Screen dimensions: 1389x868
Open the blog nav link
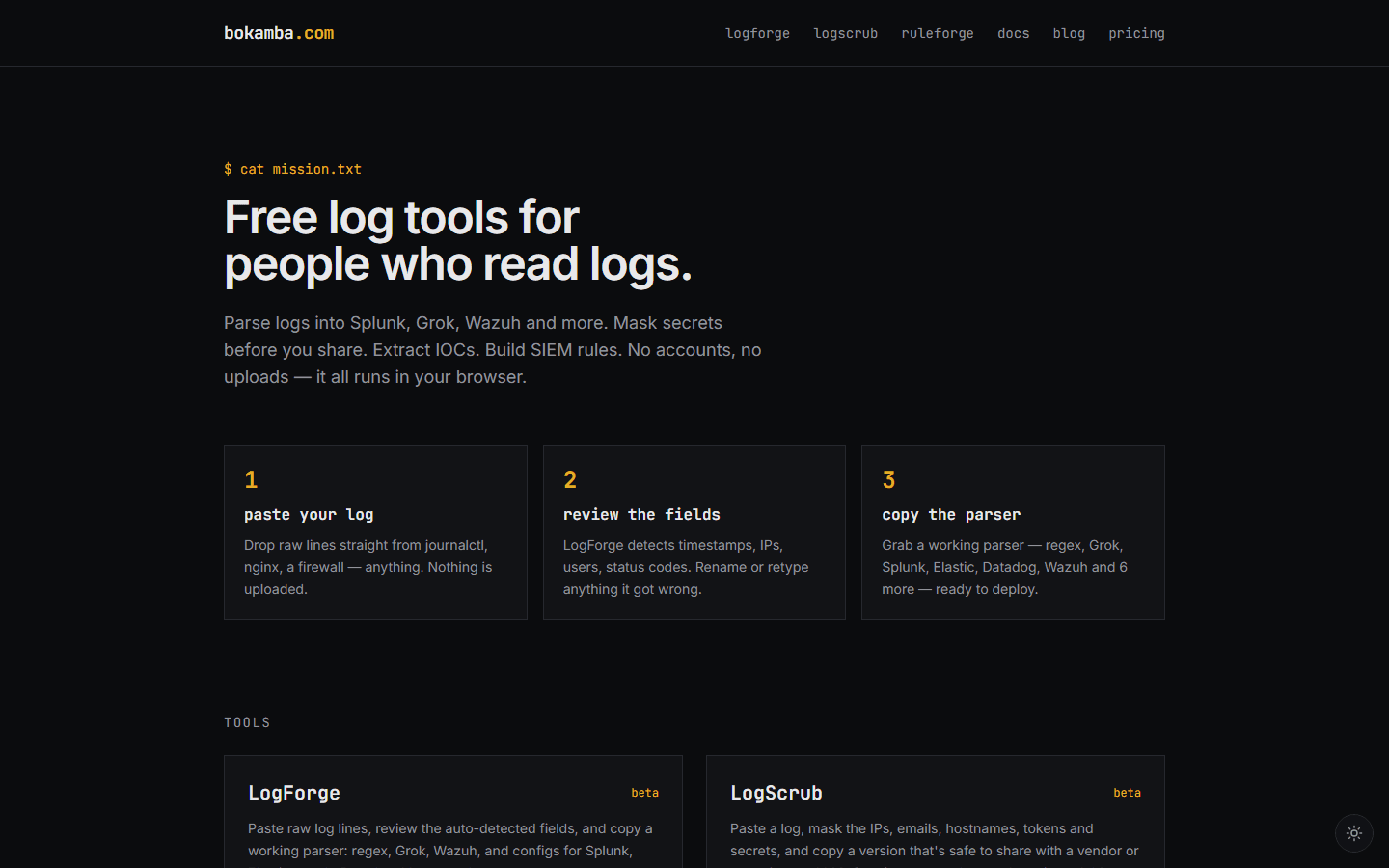pyautogui.click(x=1069, y=33)
